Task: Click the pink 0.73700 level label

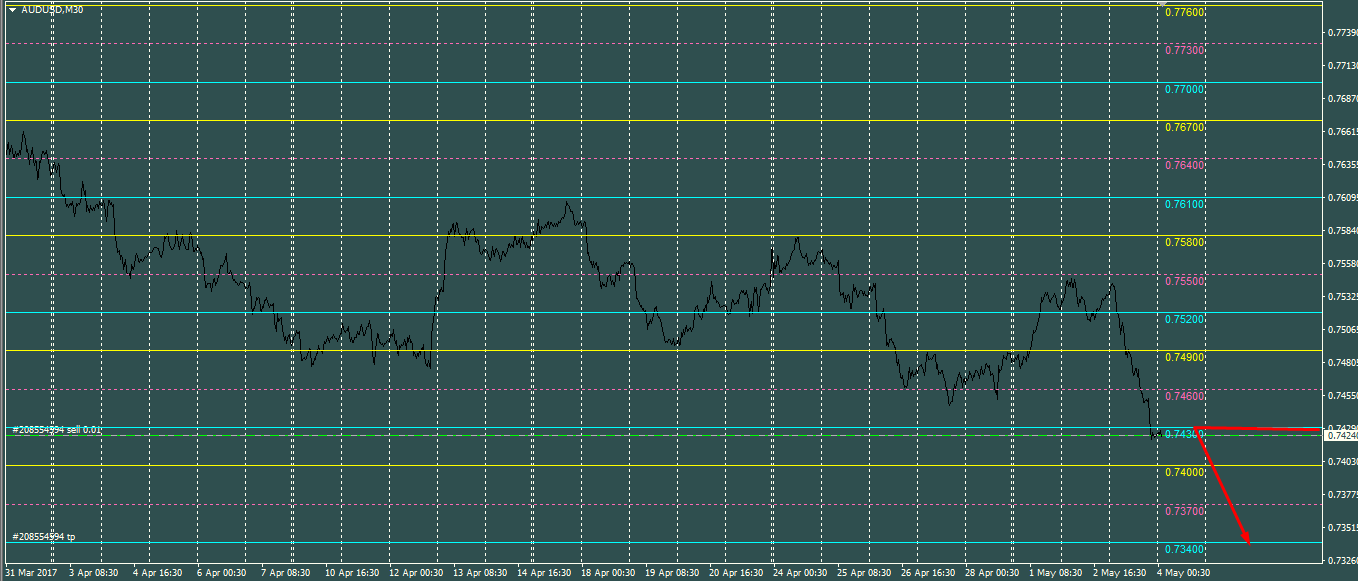Action: (1185, 511)
